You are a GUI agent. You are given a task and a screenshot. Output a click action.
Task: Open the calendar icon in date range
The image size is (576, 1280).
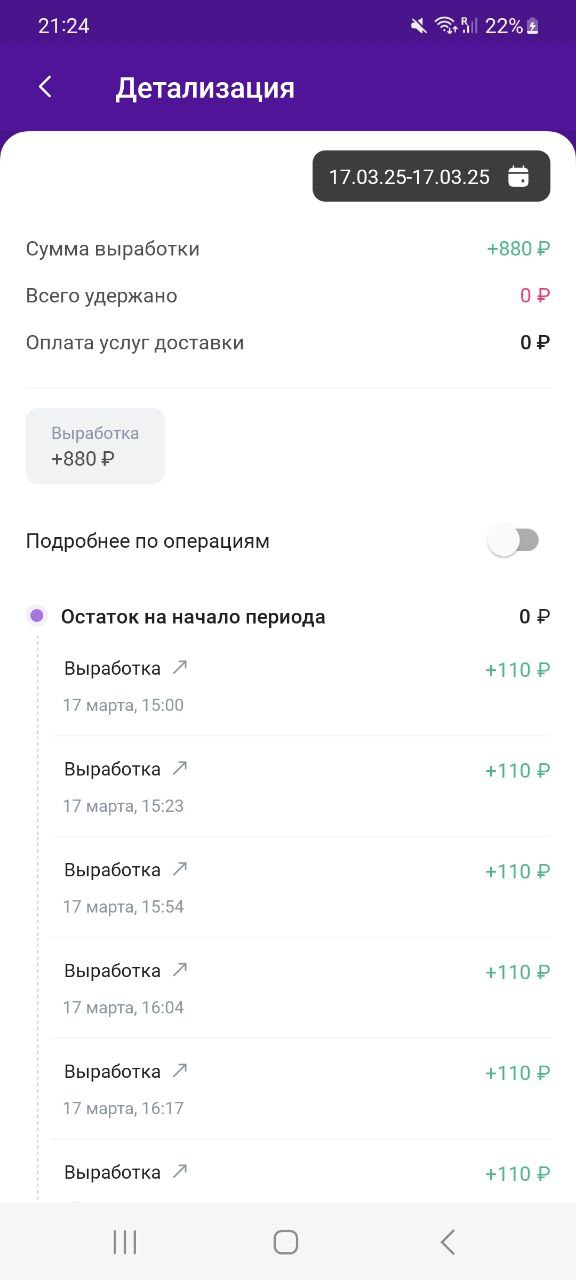pyautogui.click(x=518, y=177)
